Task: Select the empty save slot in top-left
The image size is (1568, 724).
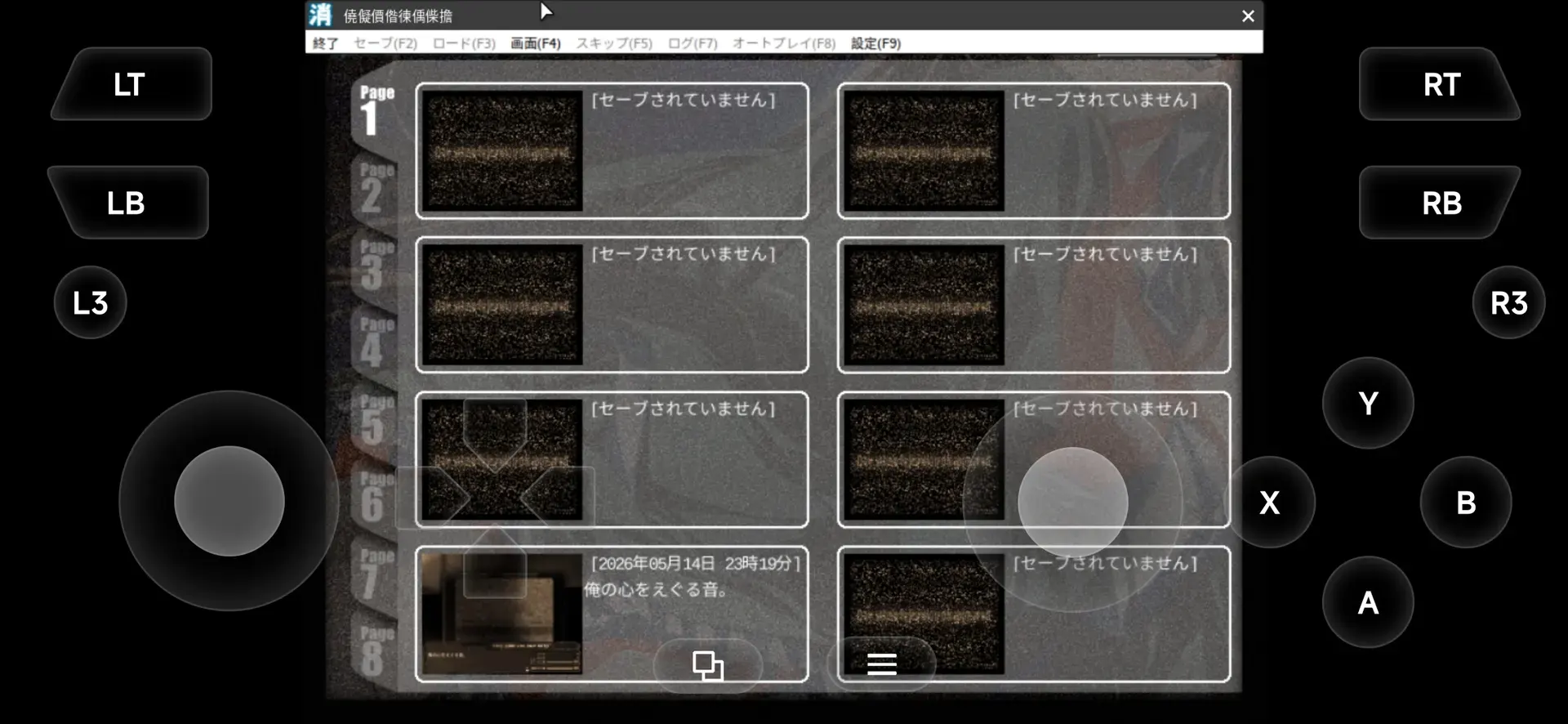Action: [x=612, y=150]
